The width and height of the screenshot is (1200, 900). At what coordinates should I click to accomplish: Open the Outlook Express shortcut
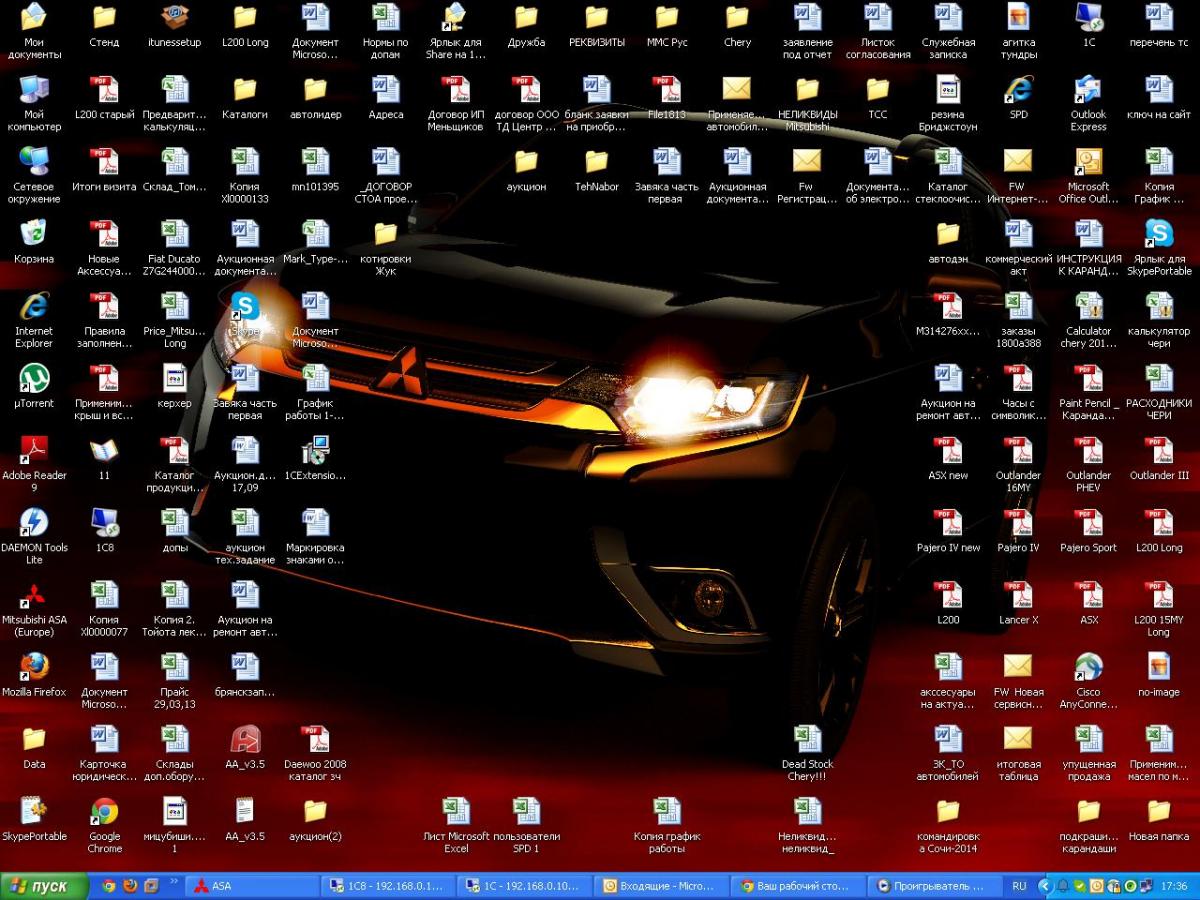(1088, 92)
